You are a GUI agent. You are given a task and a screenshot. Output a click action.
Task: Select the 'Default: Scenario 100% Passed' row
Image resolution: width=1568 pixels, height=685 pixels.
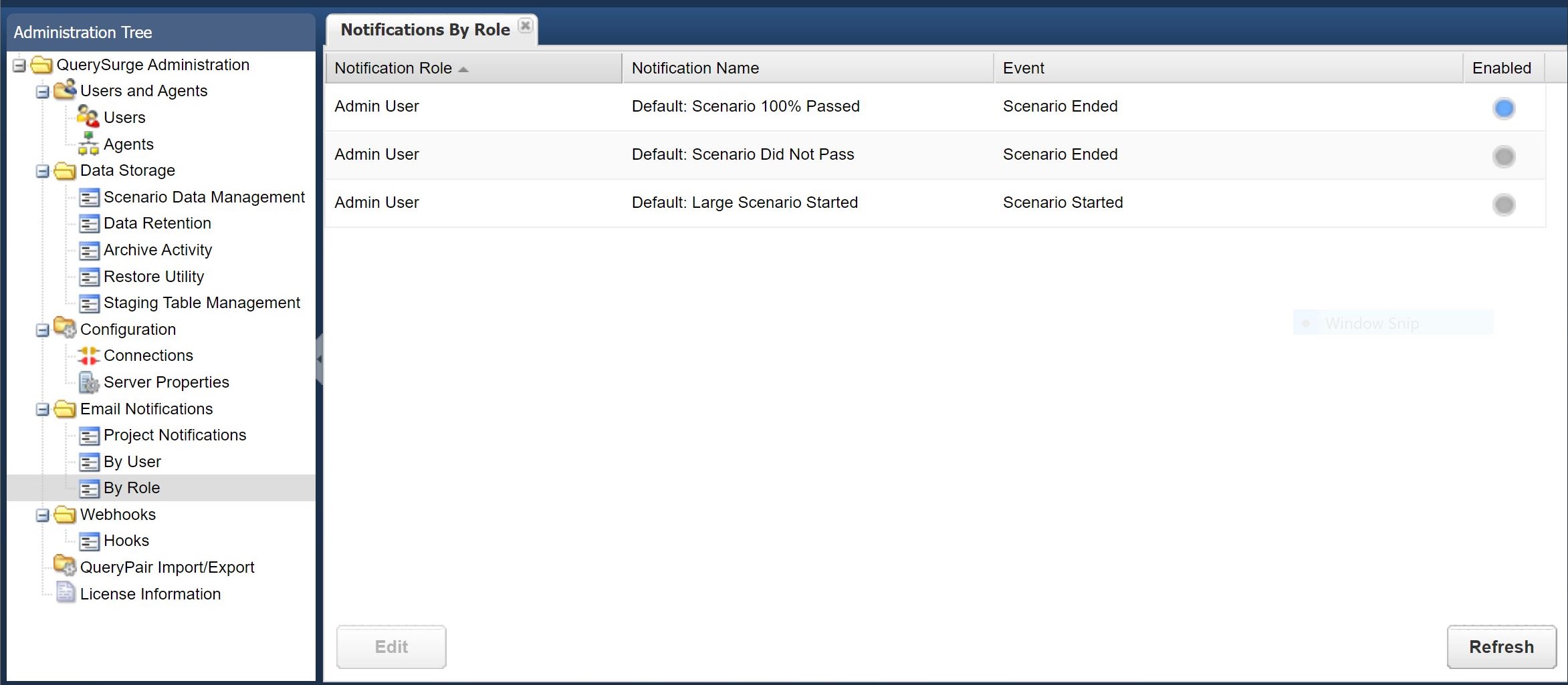(935, 107)
